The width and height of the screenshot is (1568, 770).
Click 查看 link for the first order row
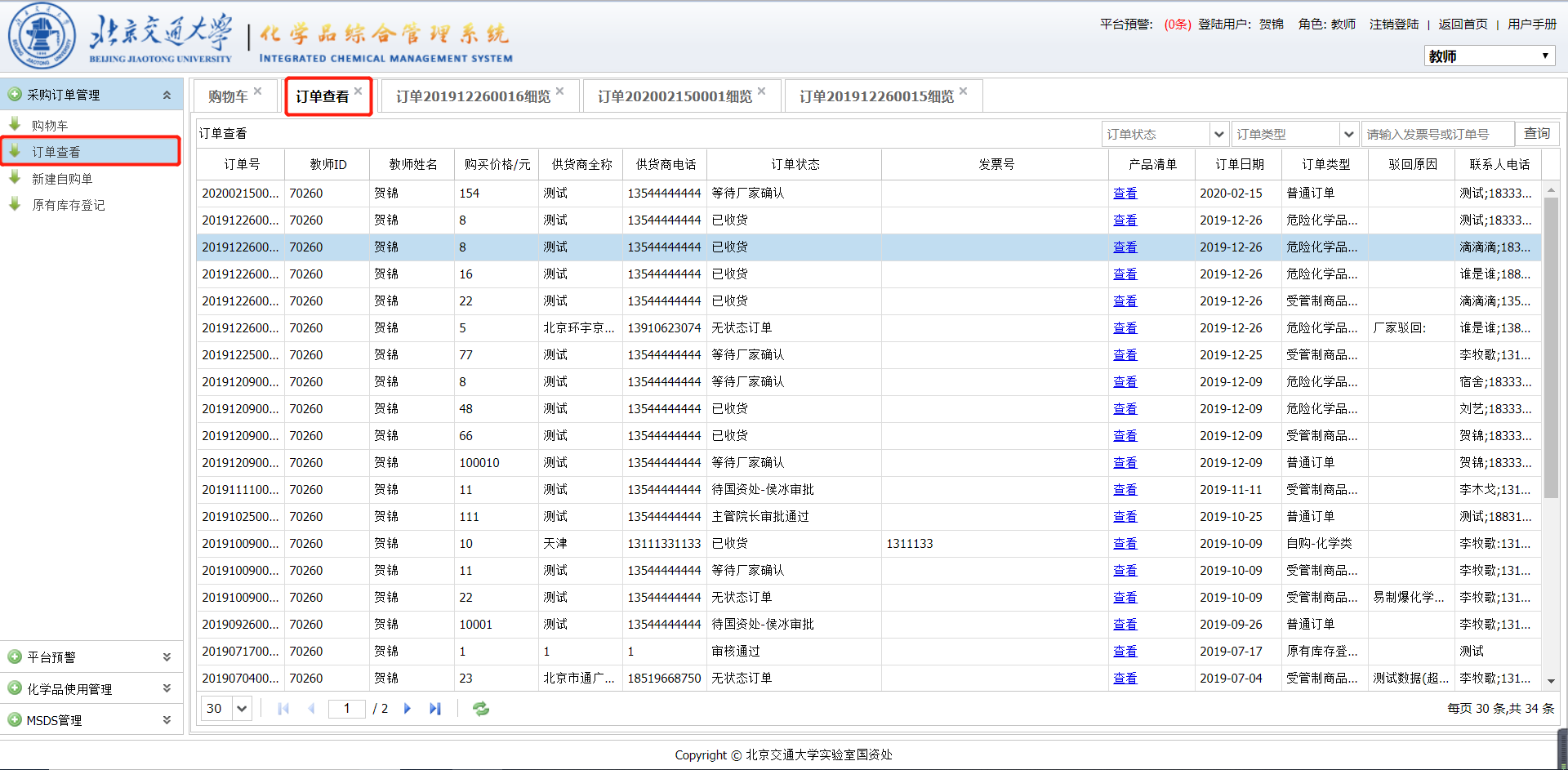[x=1125, y=194]
